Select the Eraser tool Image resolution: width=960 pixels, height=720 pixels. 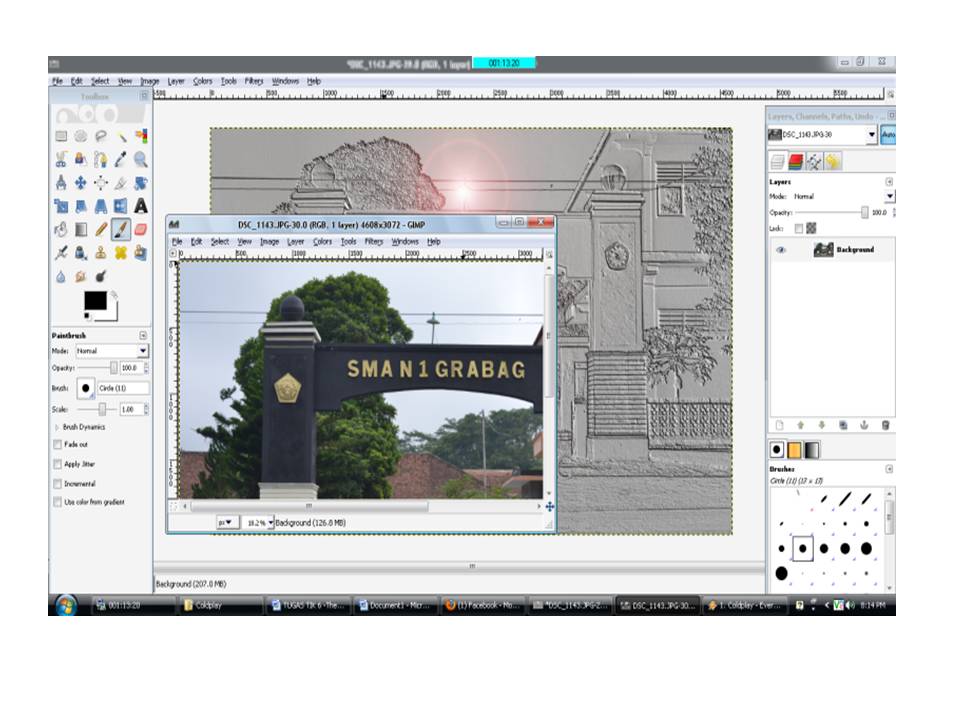pyautogui.click(x=141, y=230)
